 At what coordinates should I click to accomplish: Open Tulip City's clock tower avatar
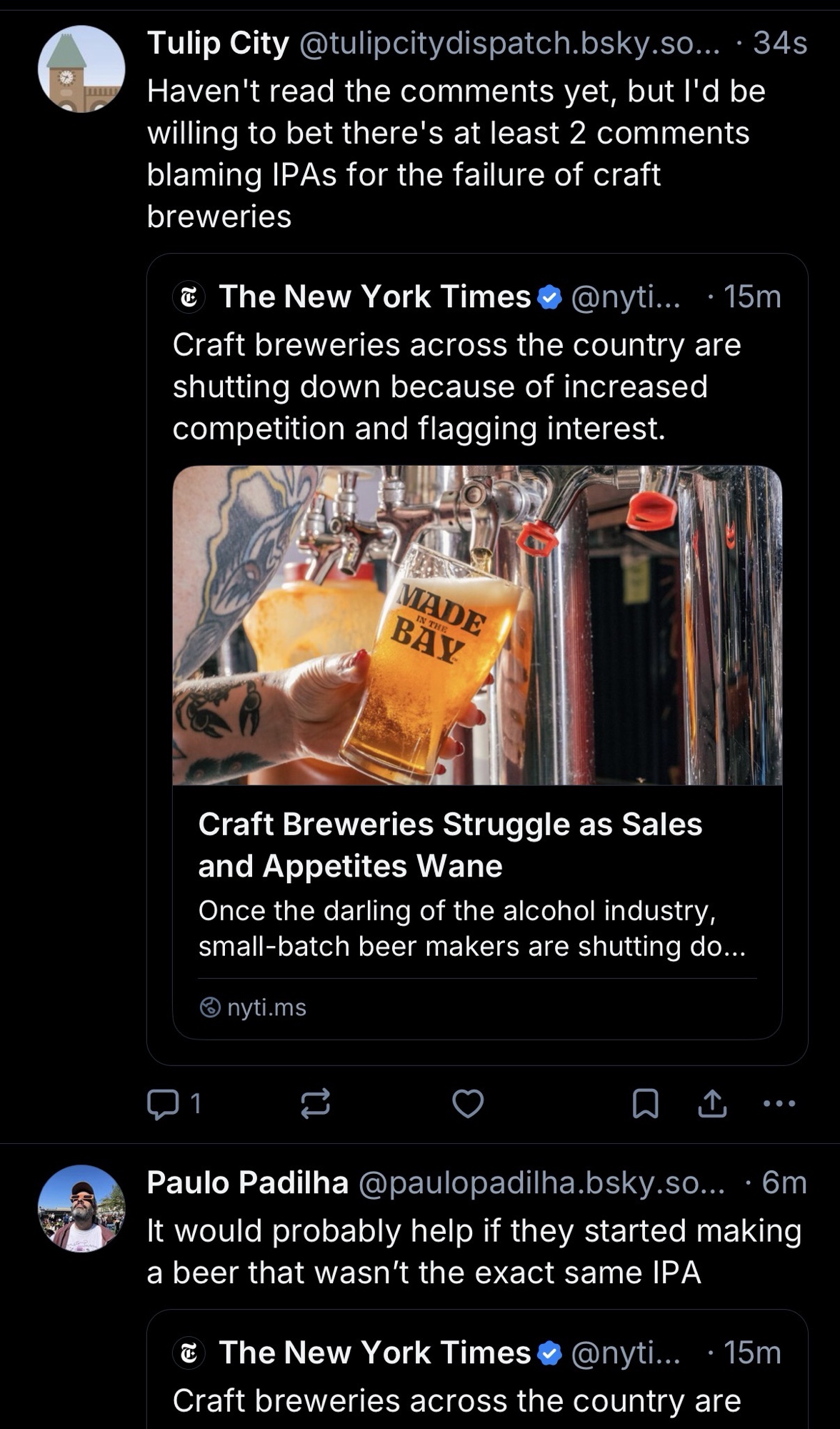coord(81,69)
